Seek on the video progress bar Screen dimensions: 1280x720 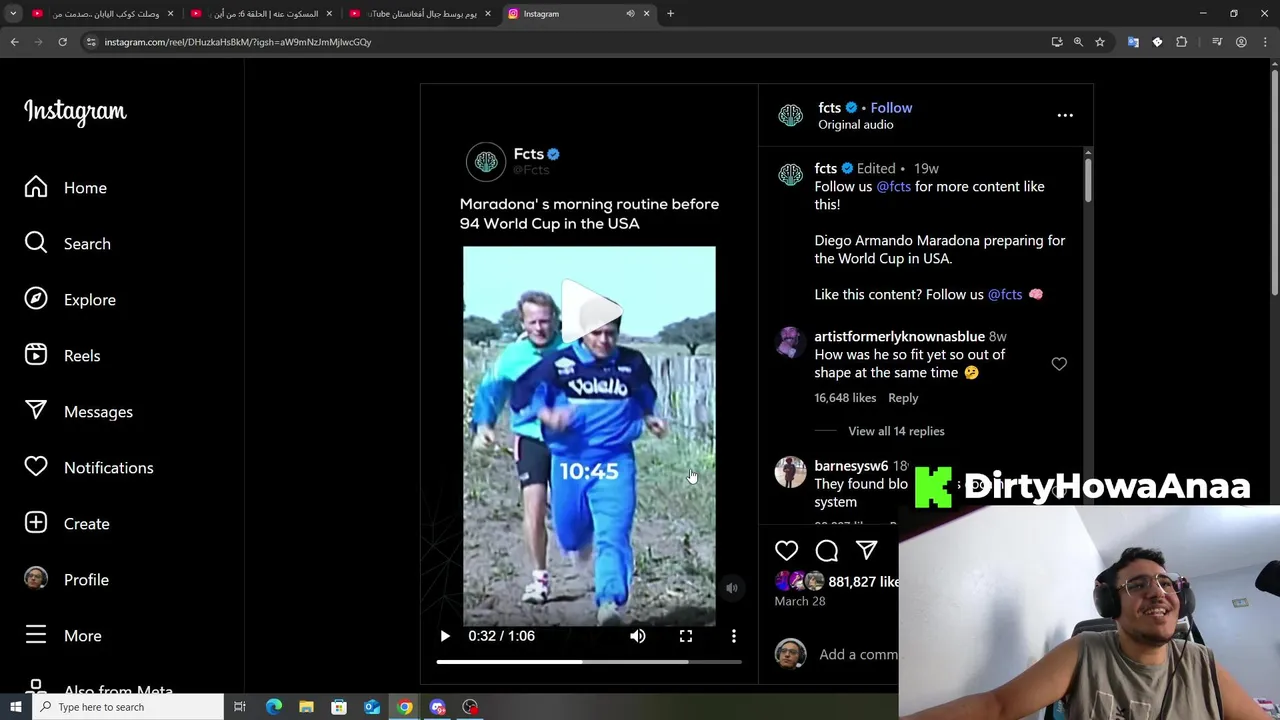[589, 662]
